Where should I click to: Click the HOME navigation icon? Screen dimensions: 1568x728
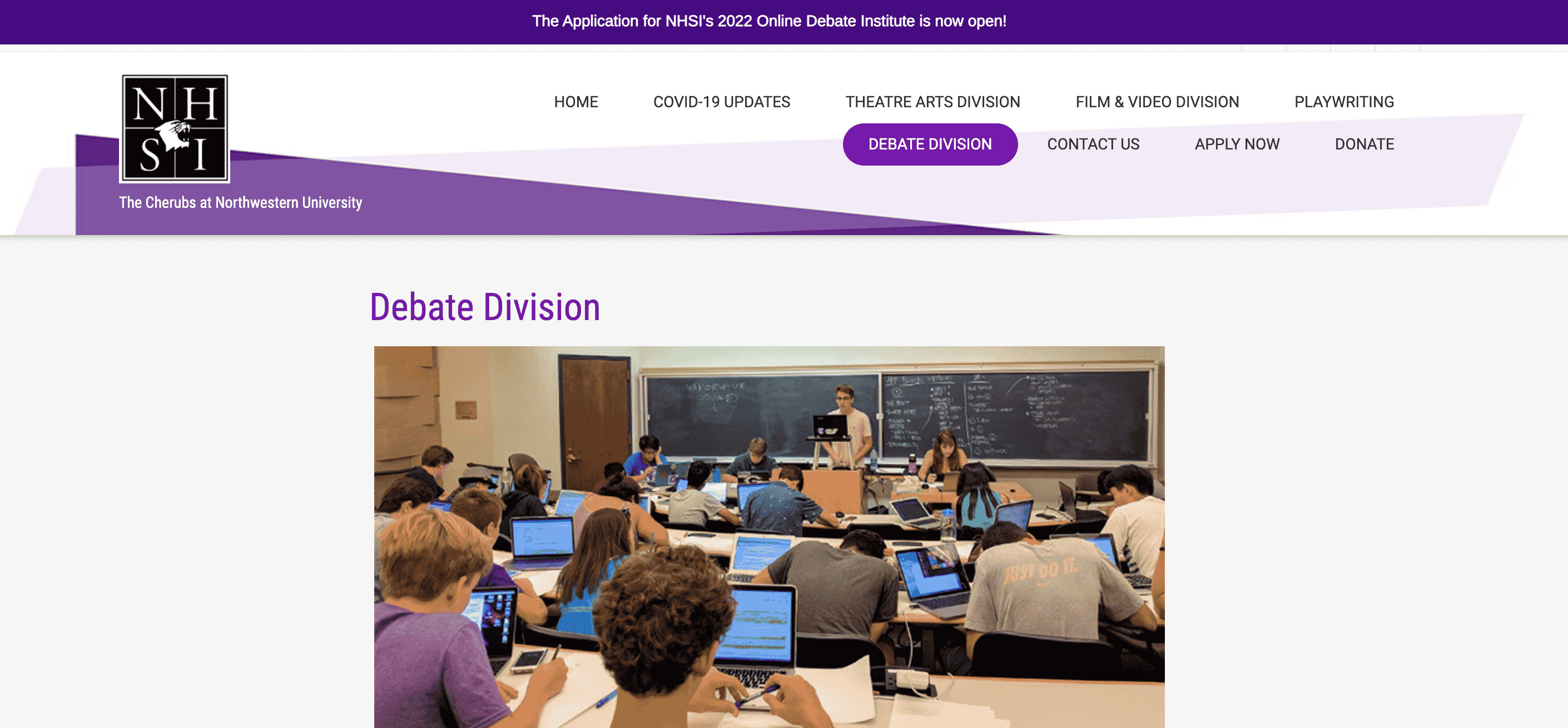tap(576, 102)
